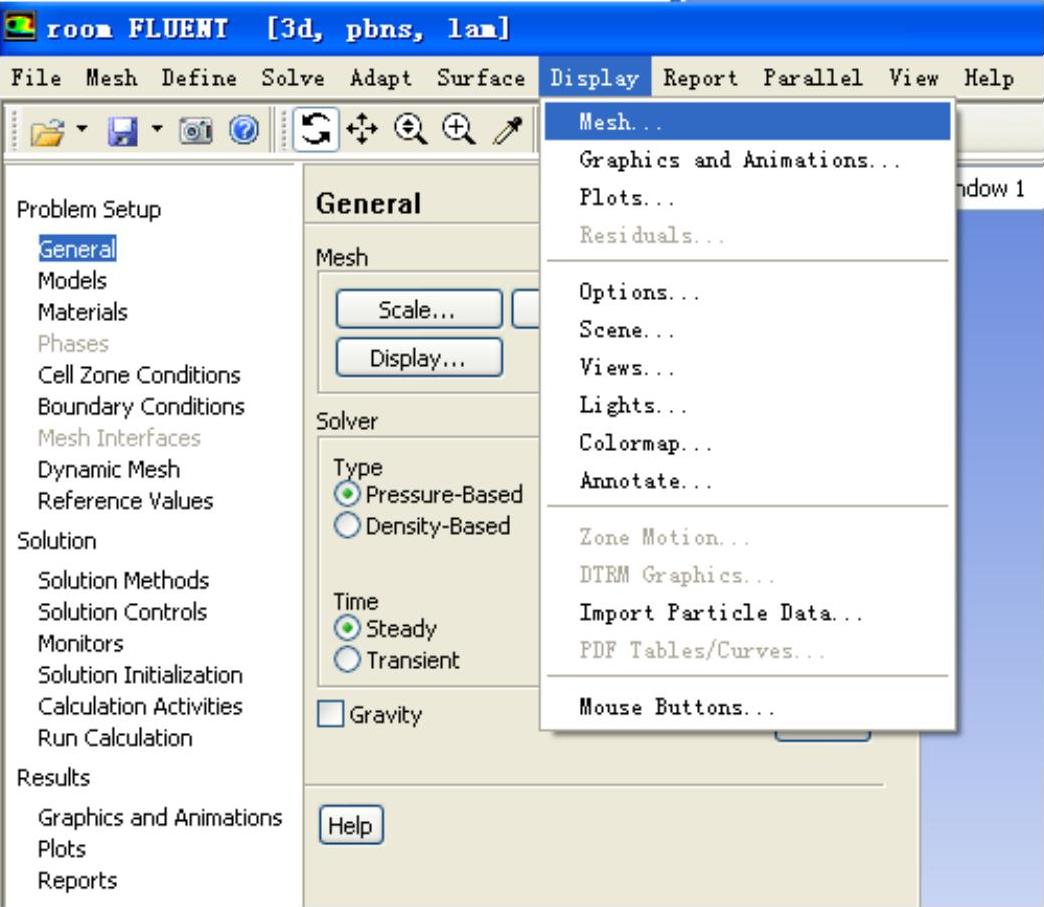The width and height of the screenshot is (1044, 907).
Task: Open the Adapt menu
Action: 381,78
